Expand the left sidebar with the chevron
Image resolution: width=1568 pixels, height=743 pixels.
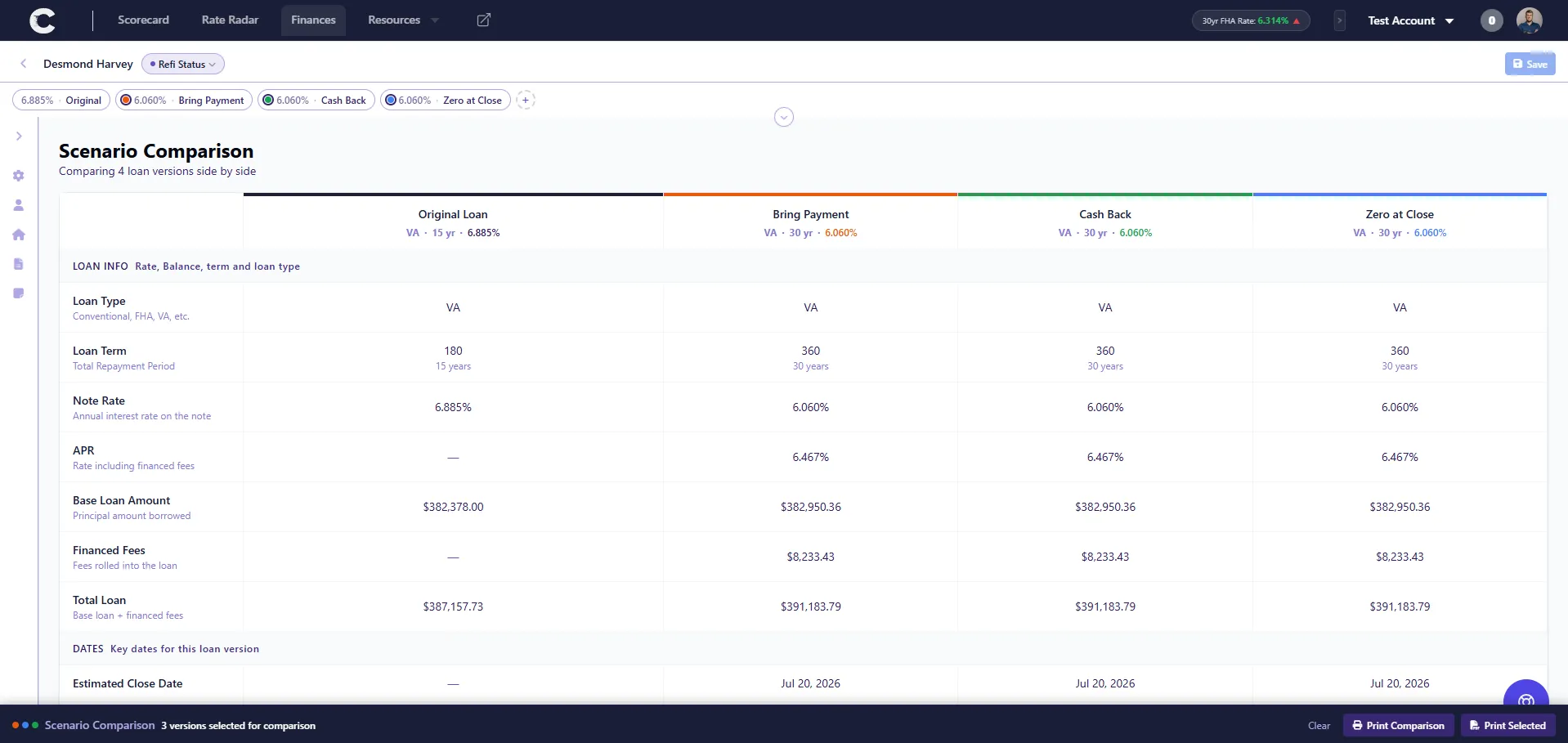point(19,137)
